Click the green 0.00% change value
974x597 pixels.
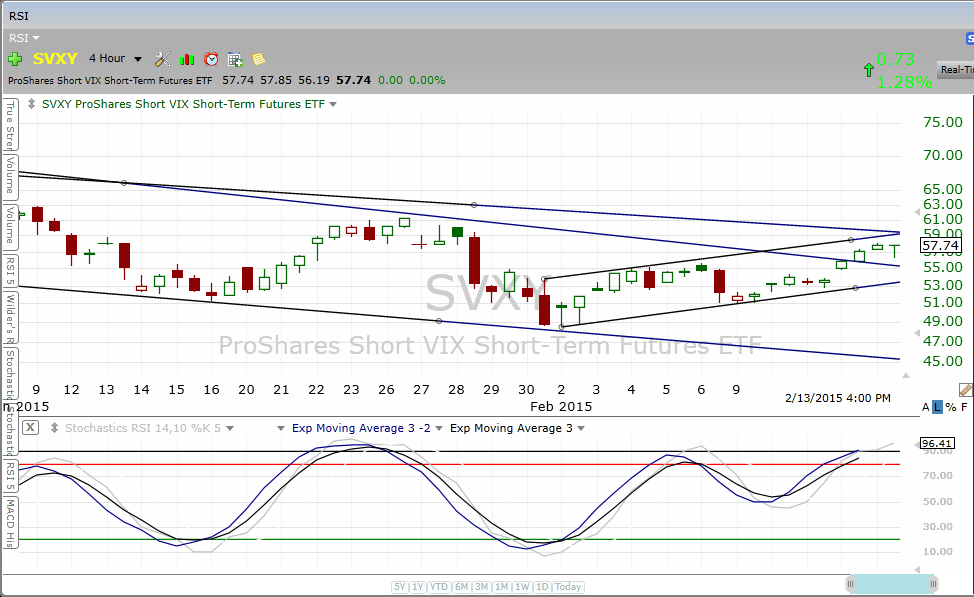tap(427, 80)
